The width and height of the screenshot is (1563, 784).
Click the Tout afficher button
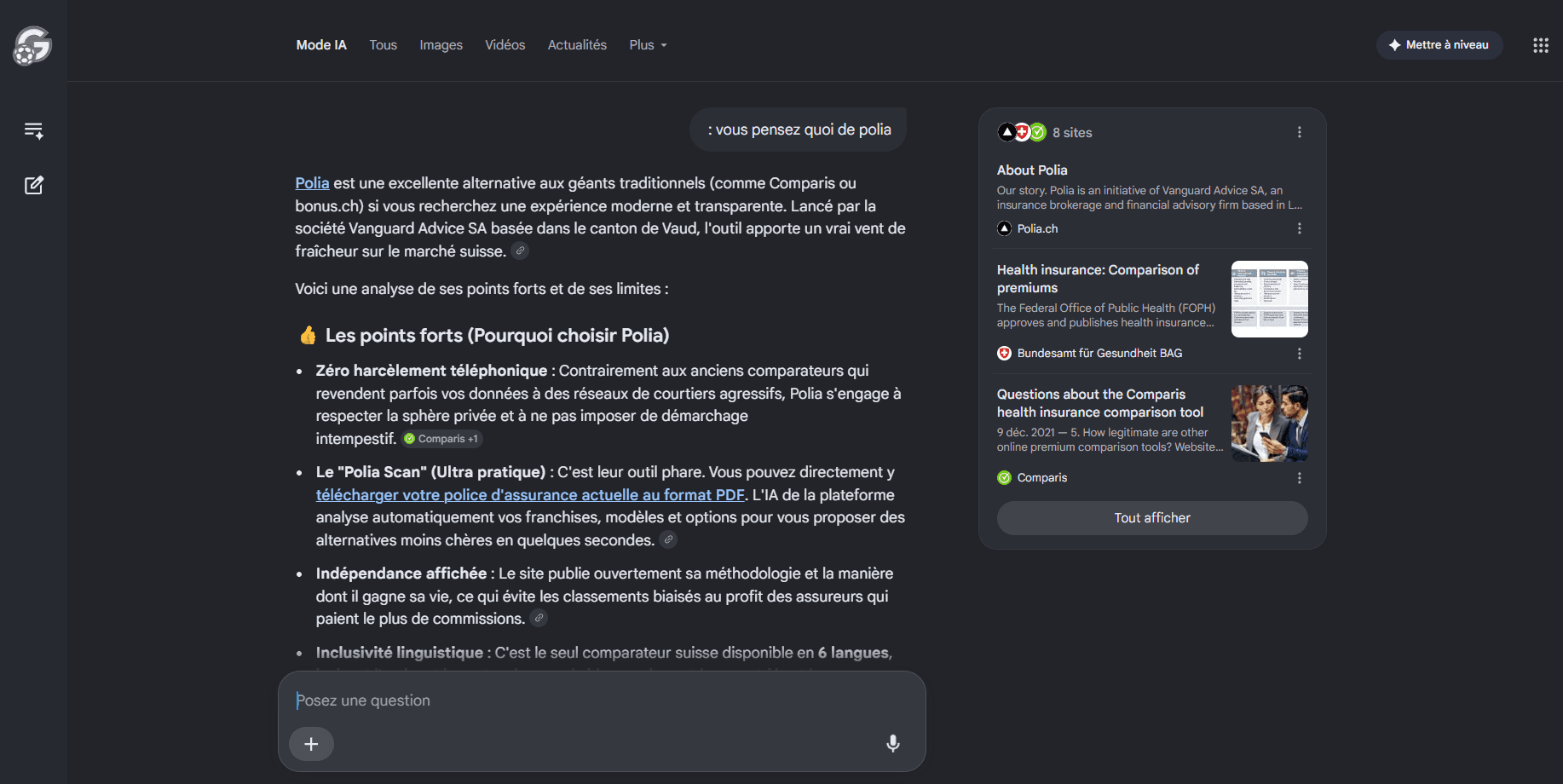pos(1152,518)
